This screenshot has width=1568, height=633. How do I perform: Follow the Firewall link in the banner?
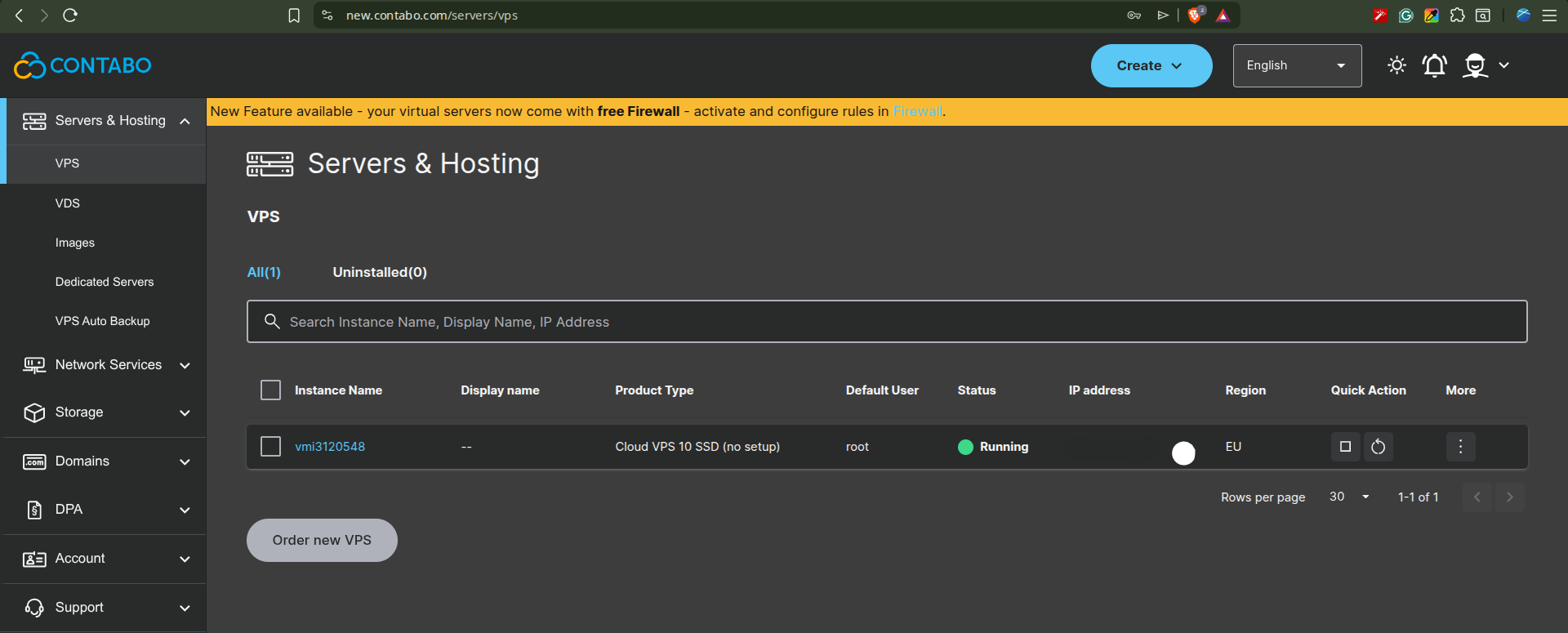917,111
